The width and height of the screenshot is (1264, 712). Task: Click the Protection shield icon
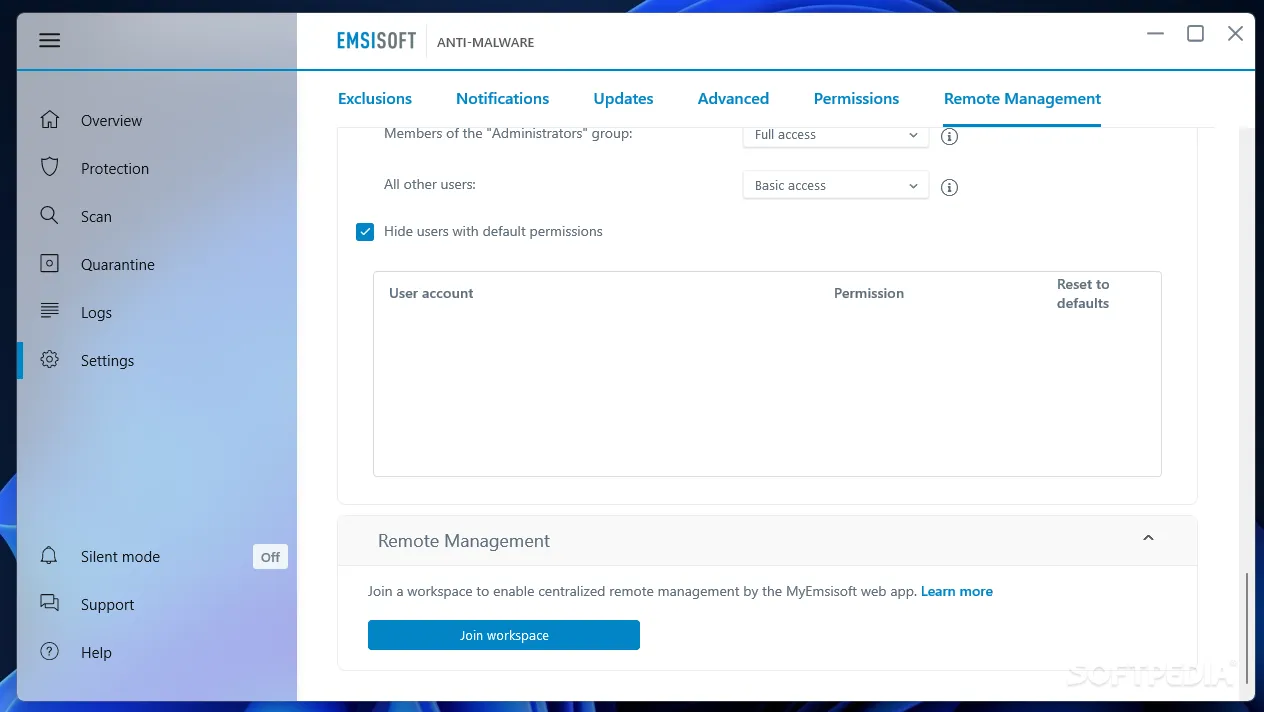(x=50, y=168)
